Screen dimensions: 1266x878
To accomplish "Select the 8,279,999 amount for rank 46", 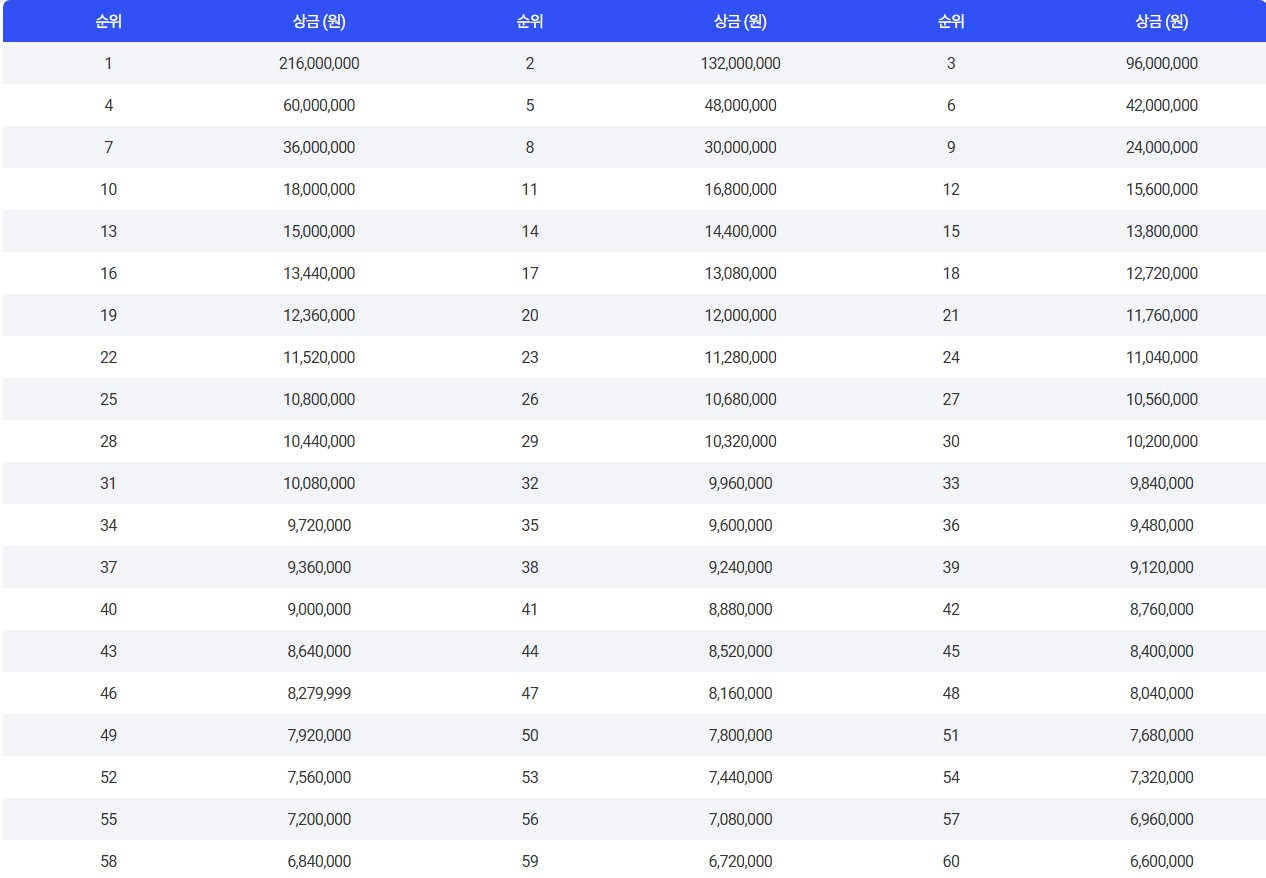I will (319, 693).
